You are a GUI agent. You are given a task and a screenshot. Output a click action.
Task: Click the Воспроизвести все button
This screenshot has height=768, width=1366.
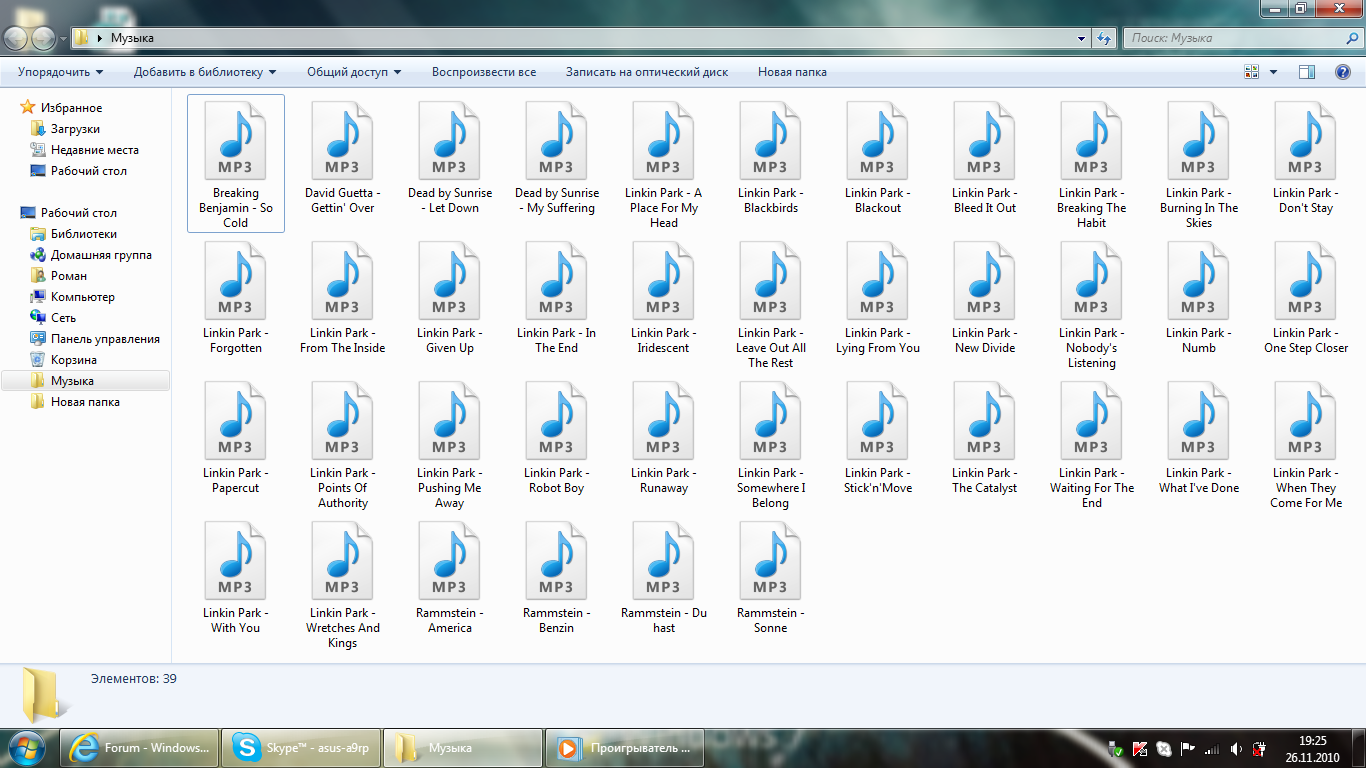point(484,72)
